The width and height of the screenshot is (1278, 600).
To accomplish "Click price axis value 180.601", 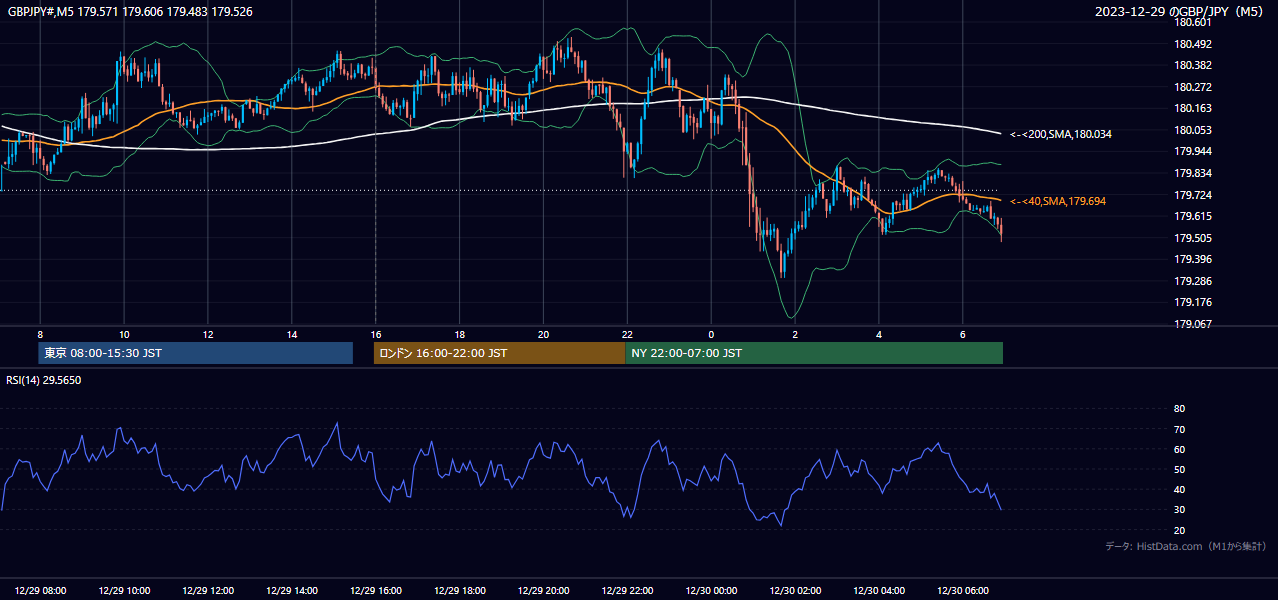I will tap(1192, 22).
